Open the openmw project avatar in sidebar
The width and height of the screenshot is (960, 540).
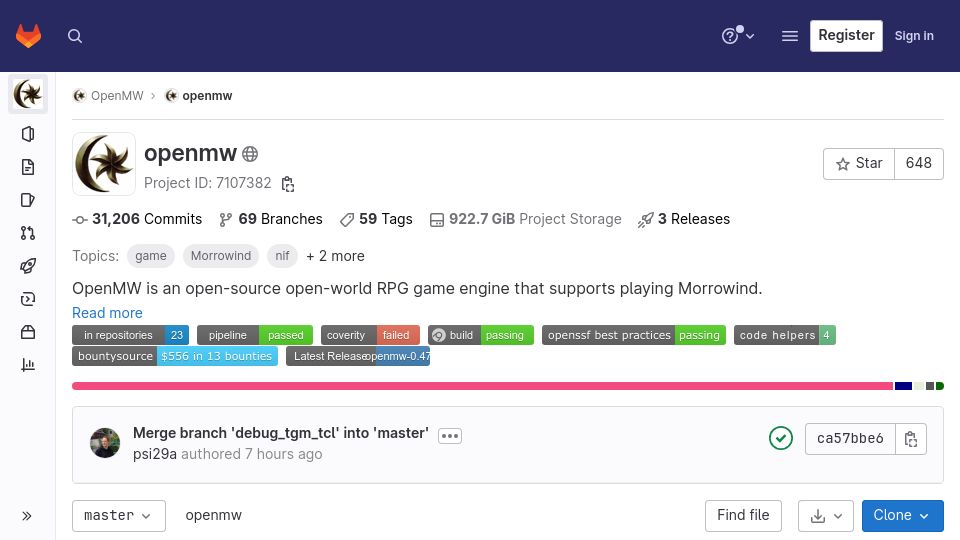(28, 94)
